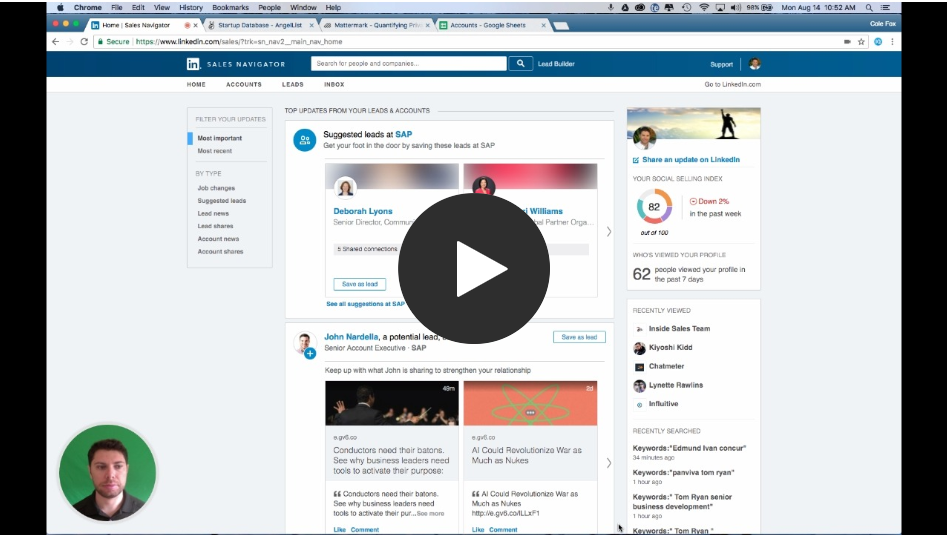Filter updates by Lead news

(x=213, y=213)
